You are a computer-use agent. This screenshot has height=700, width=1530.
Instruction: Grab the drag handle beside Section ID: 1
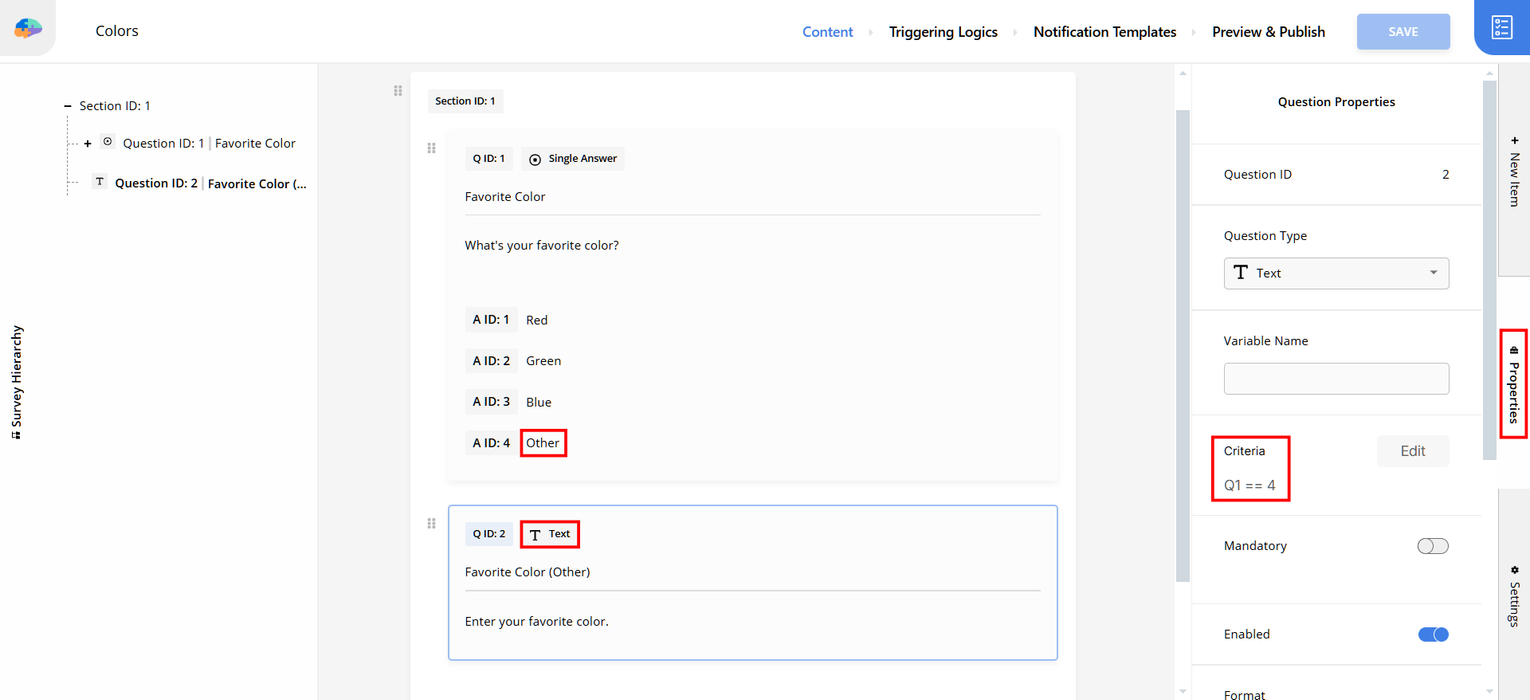398,91
